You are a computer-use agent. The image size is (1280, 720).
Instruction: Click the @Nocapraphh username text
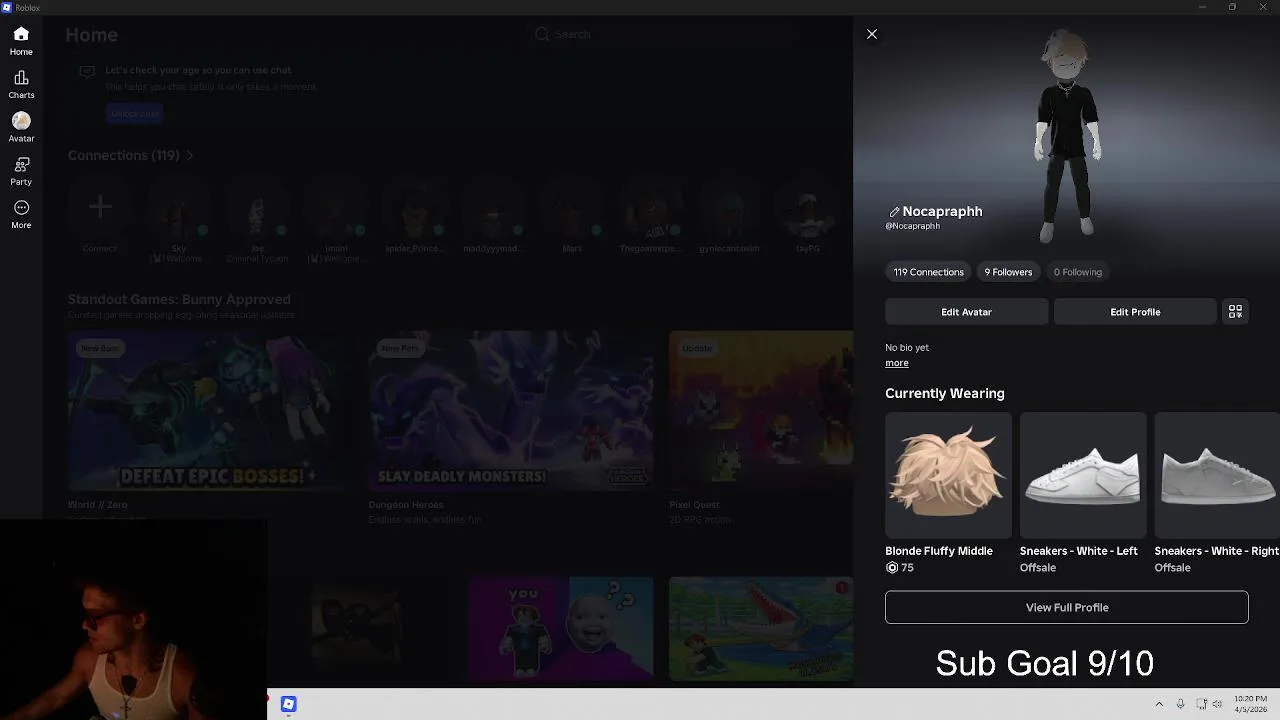[912, 226]
